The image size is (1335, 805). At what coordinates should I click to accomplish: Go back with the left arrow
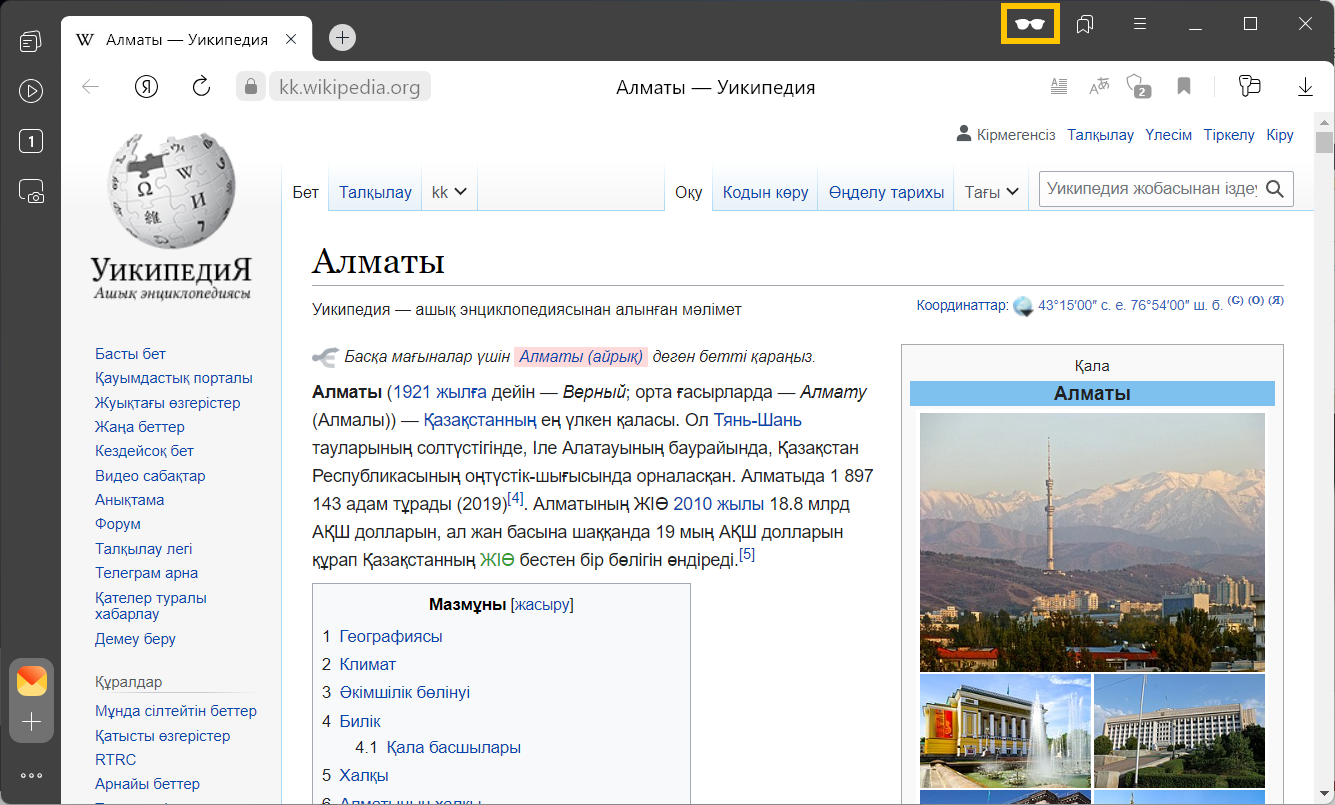tap(91, 87)
